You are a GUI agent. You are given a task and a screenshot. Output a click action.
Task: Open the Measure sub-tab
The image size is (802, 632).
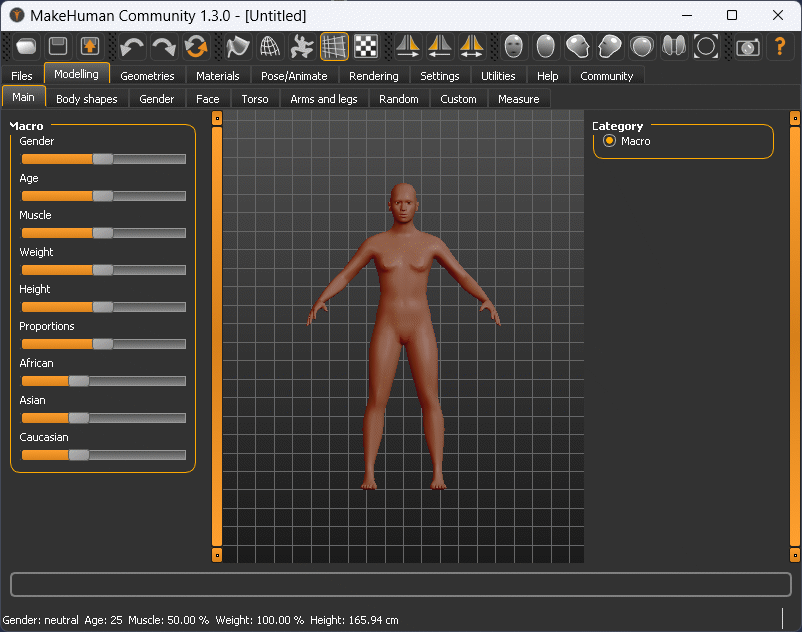[x=519, y=99]
